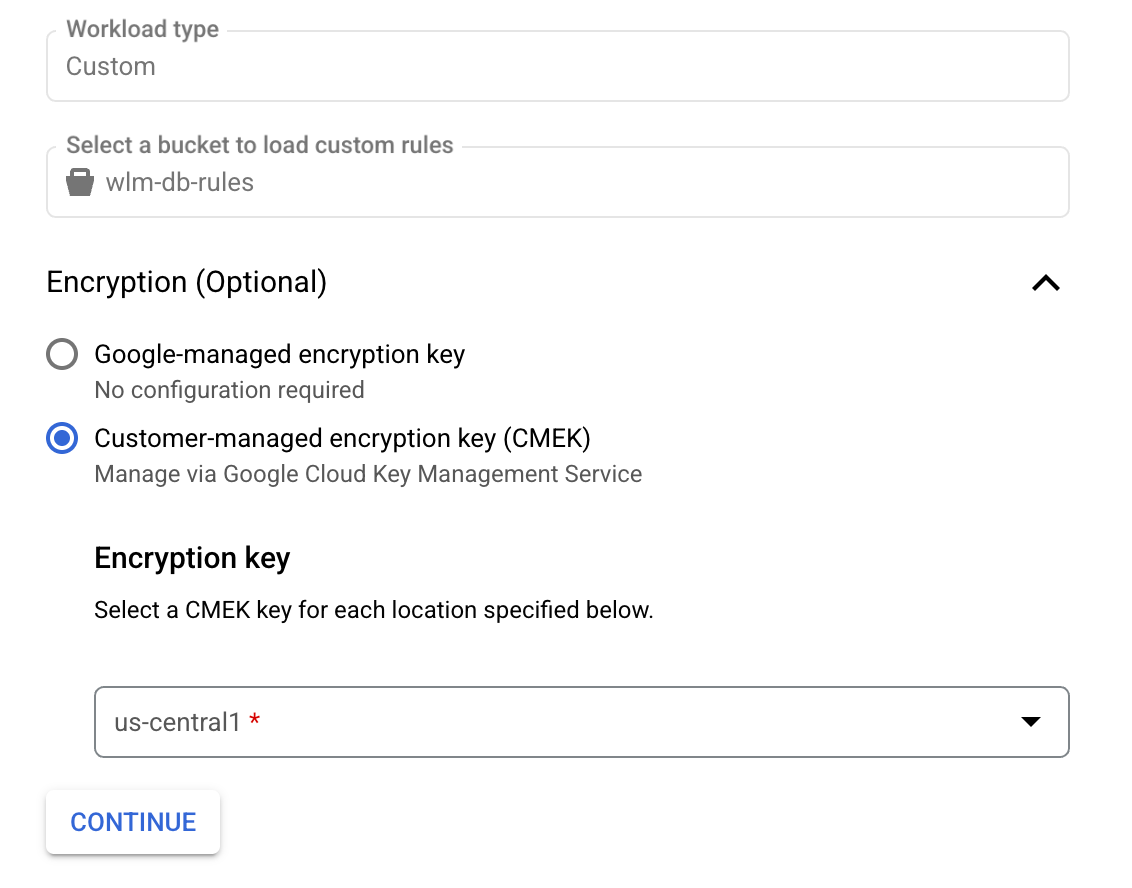Select the Google Cloud Storage bucket glyph

point(79,182)
